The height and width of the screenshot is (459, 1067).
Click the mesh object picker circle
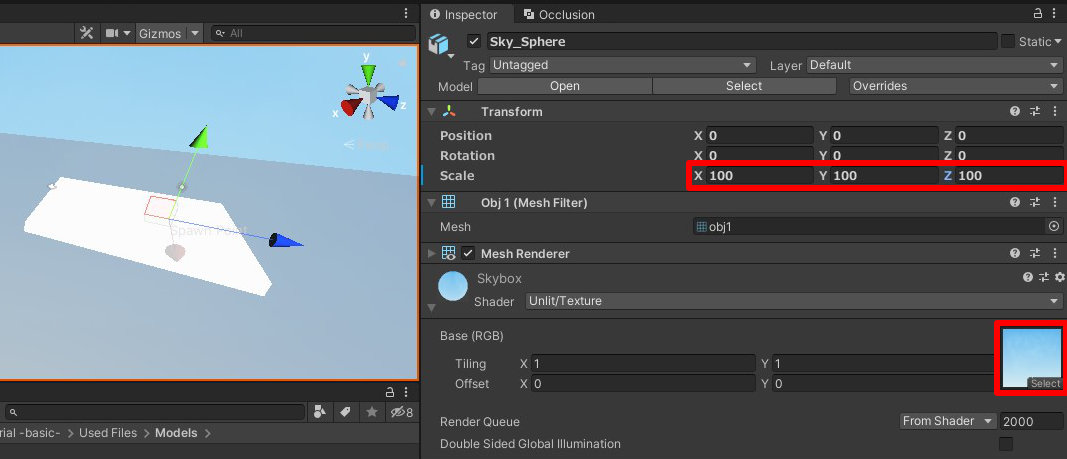coord(1053,227)
